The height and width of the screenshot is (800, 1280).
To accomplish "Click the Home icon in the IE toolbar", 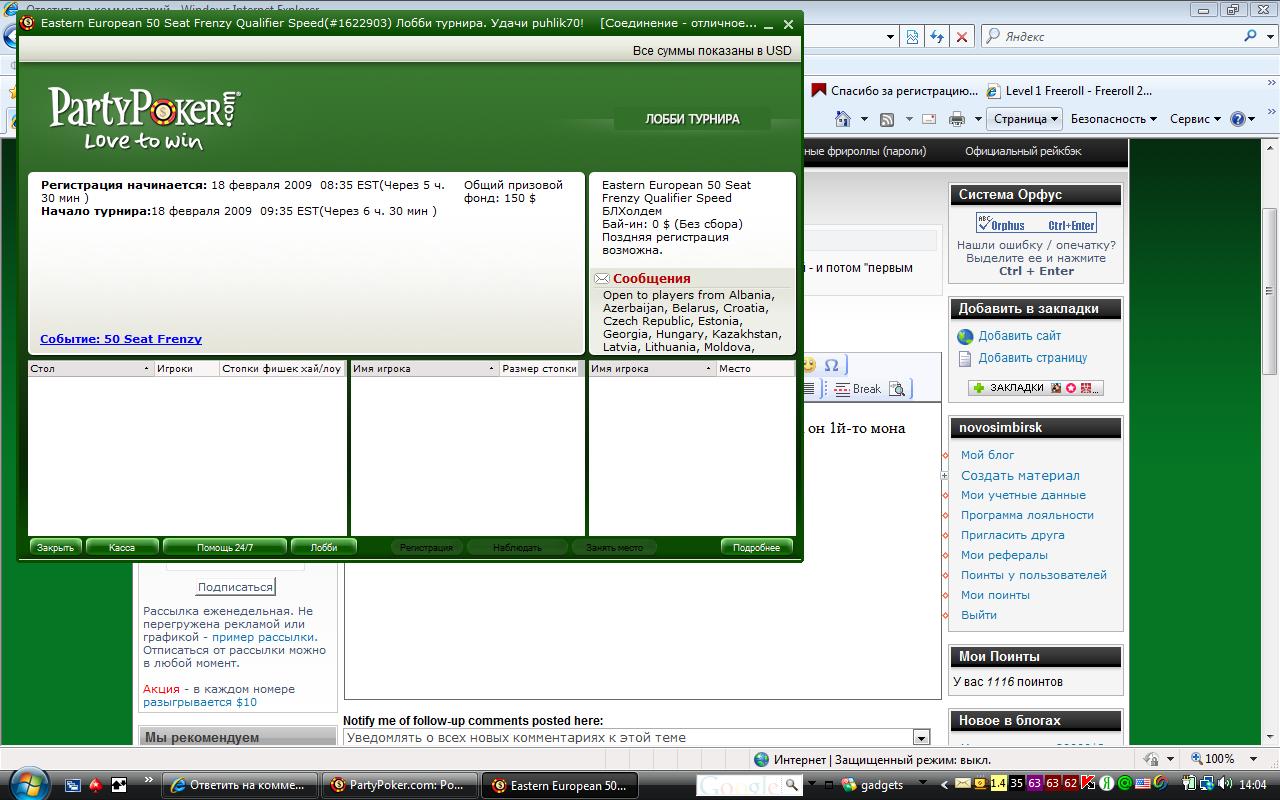I will click(x=841, y=119).
